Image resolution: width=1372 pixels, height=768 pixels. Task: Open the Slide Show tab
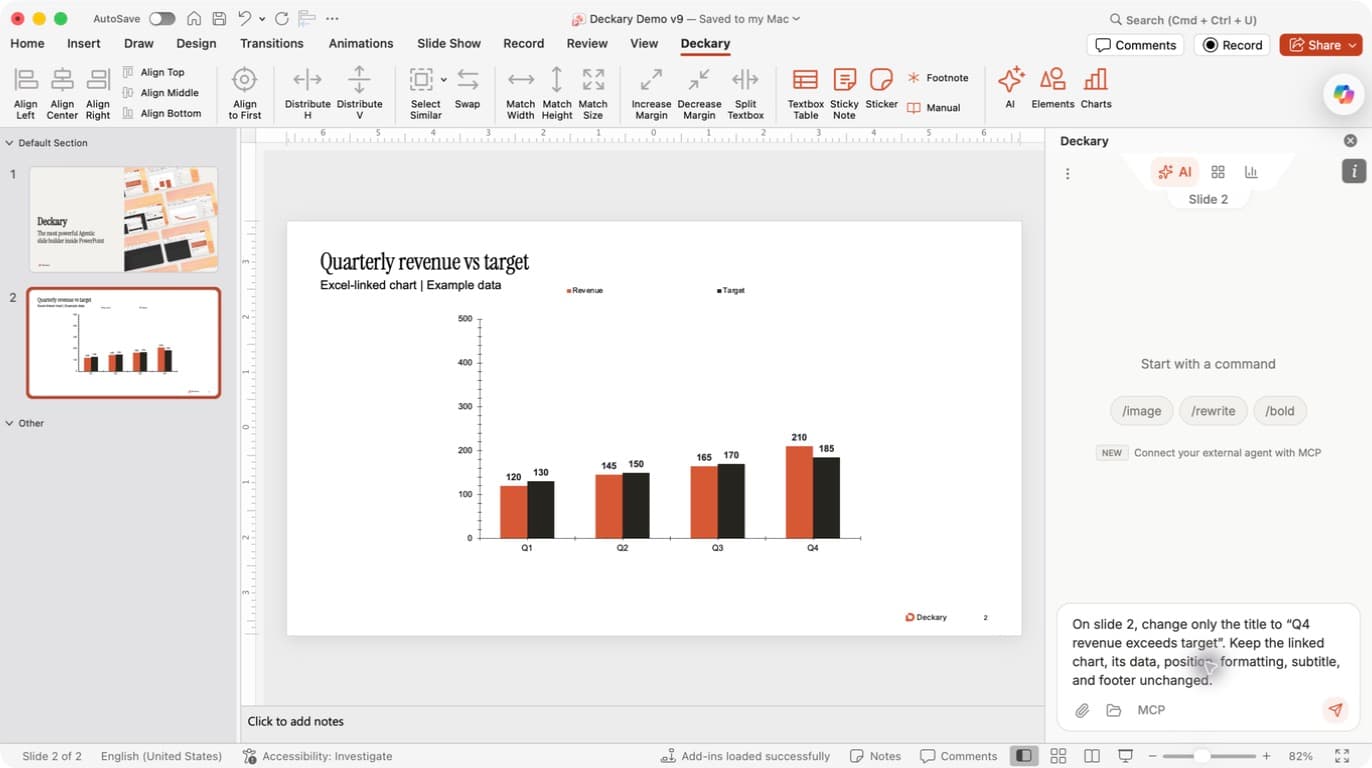coord(449,44)
